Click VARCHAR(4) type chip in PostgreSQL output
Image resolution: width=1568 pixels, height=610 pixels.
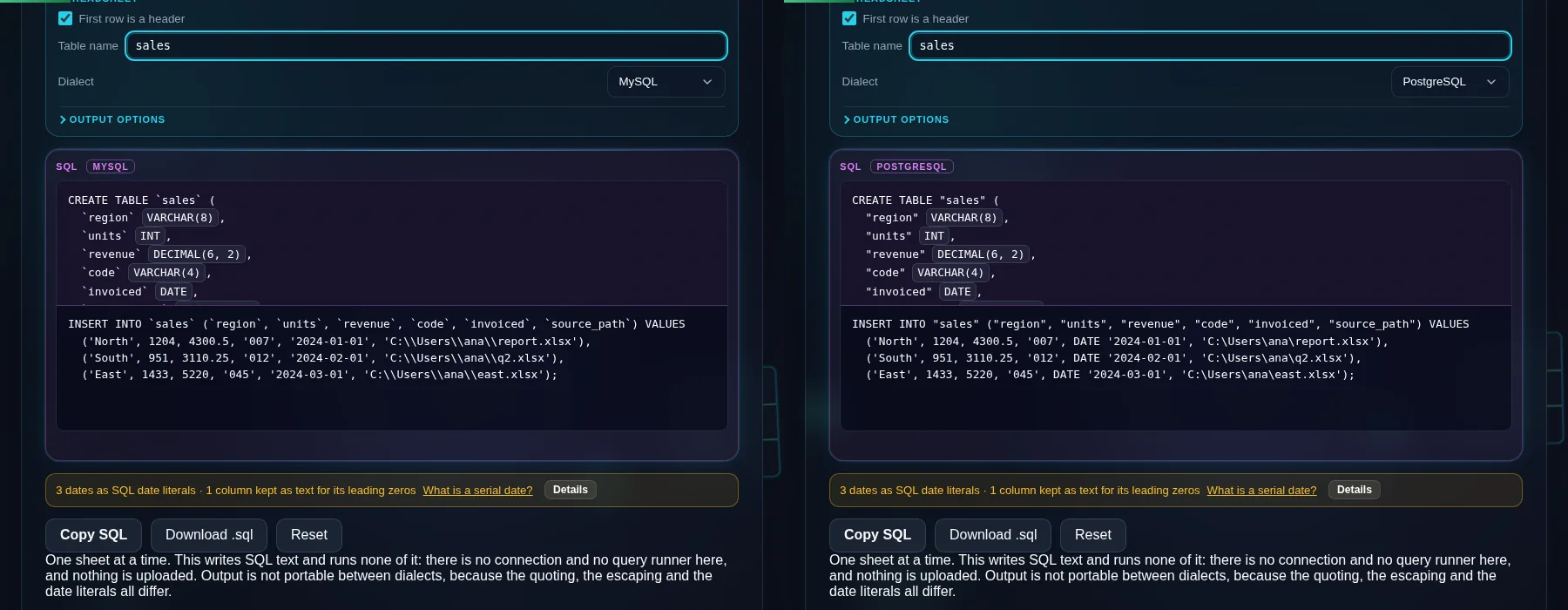click(x=950, y=273)
